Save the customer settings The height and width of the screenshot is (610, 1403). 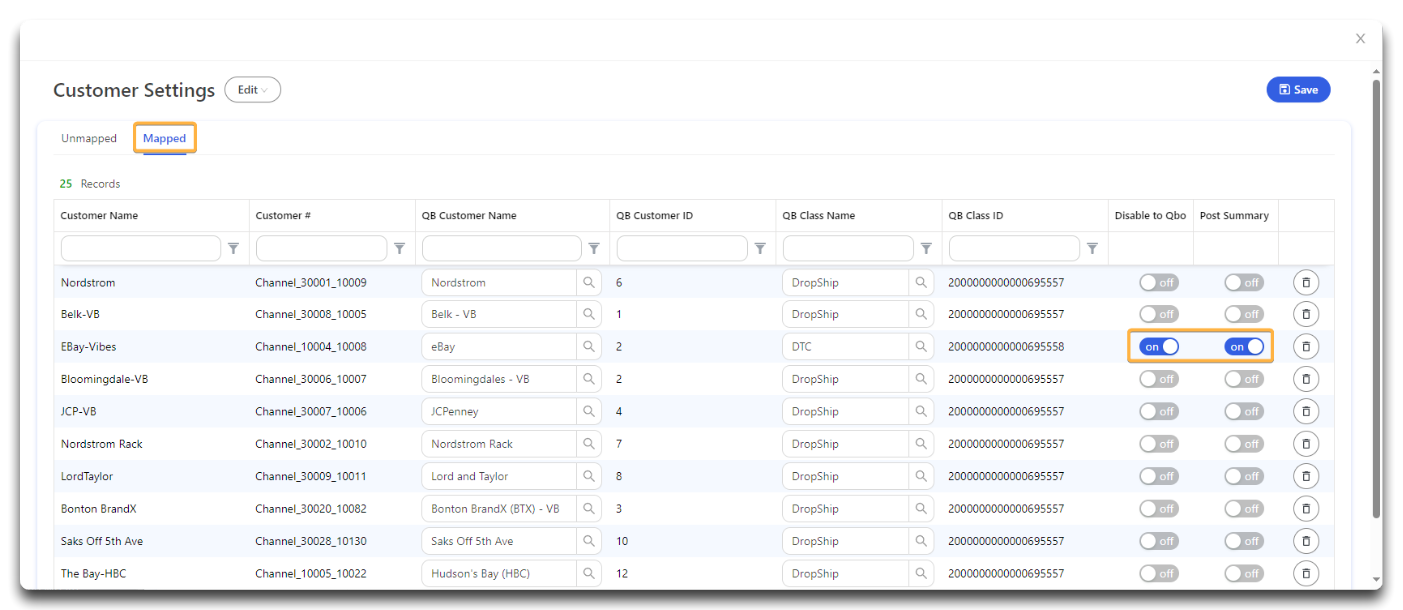pos(1298,90)
